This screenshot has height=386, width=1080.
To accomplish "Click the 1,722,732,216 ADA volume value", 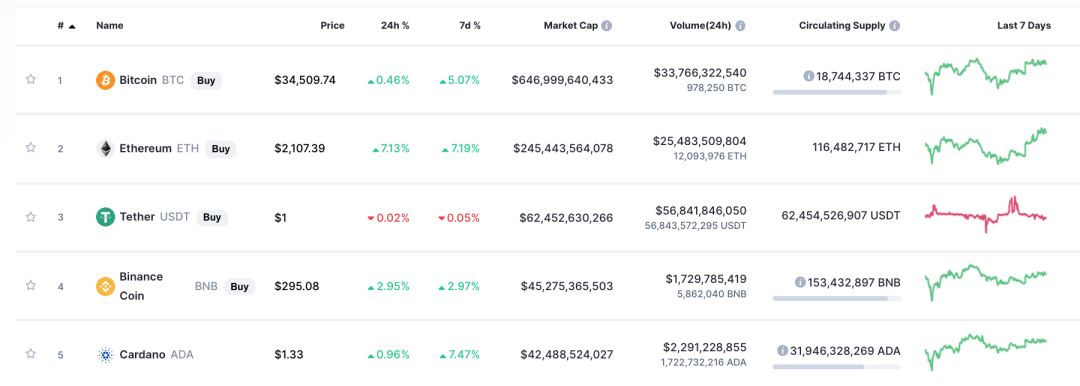I will pyautogui.click(x=704, y=363).
